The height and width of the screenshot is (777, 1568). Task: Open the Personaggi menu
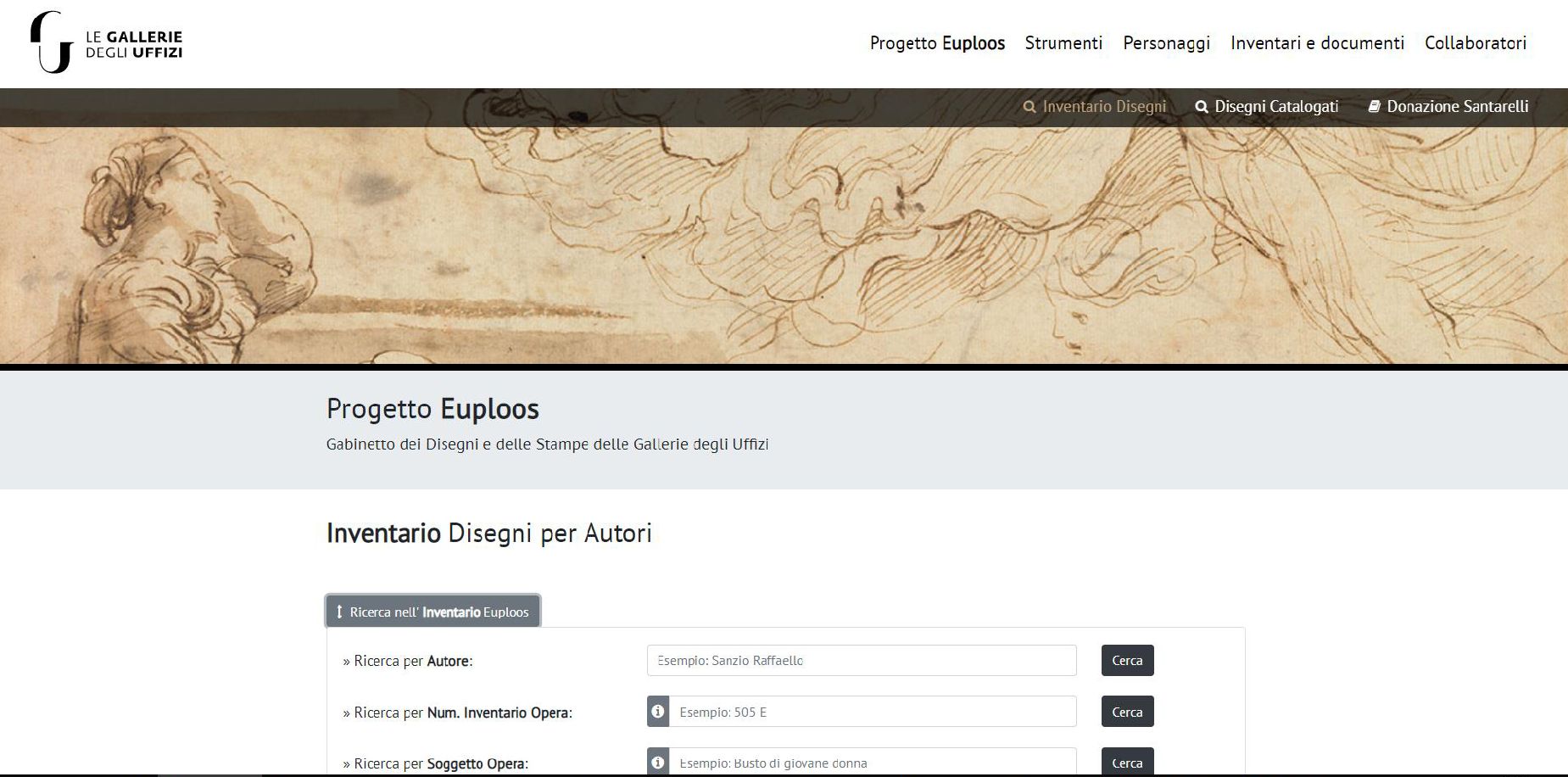pyautogui.click(x=1166, y=43)
